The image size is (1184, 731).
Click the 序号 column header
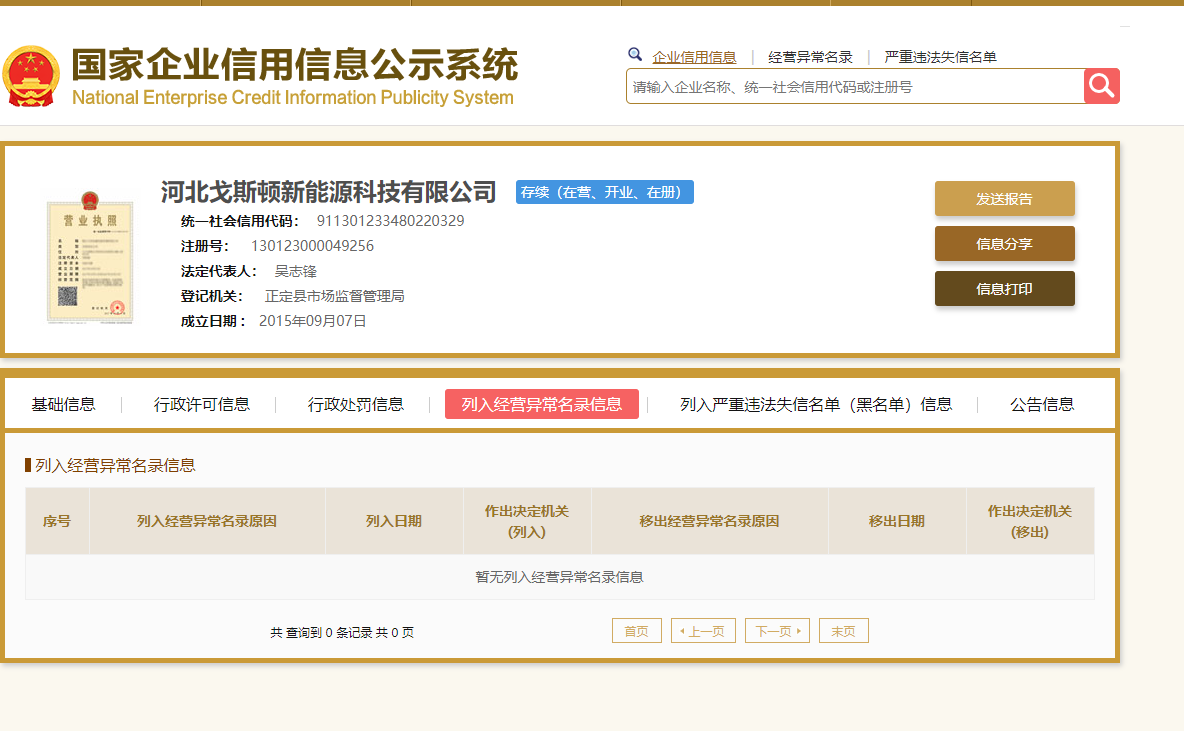[x=57, y=521]
